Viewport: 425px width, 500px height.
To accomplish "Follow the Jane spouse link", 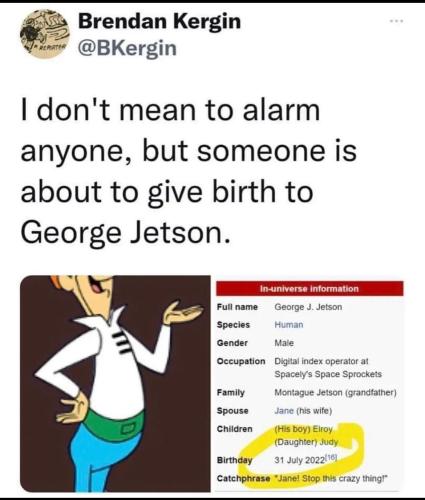I will tap(284, 411).
